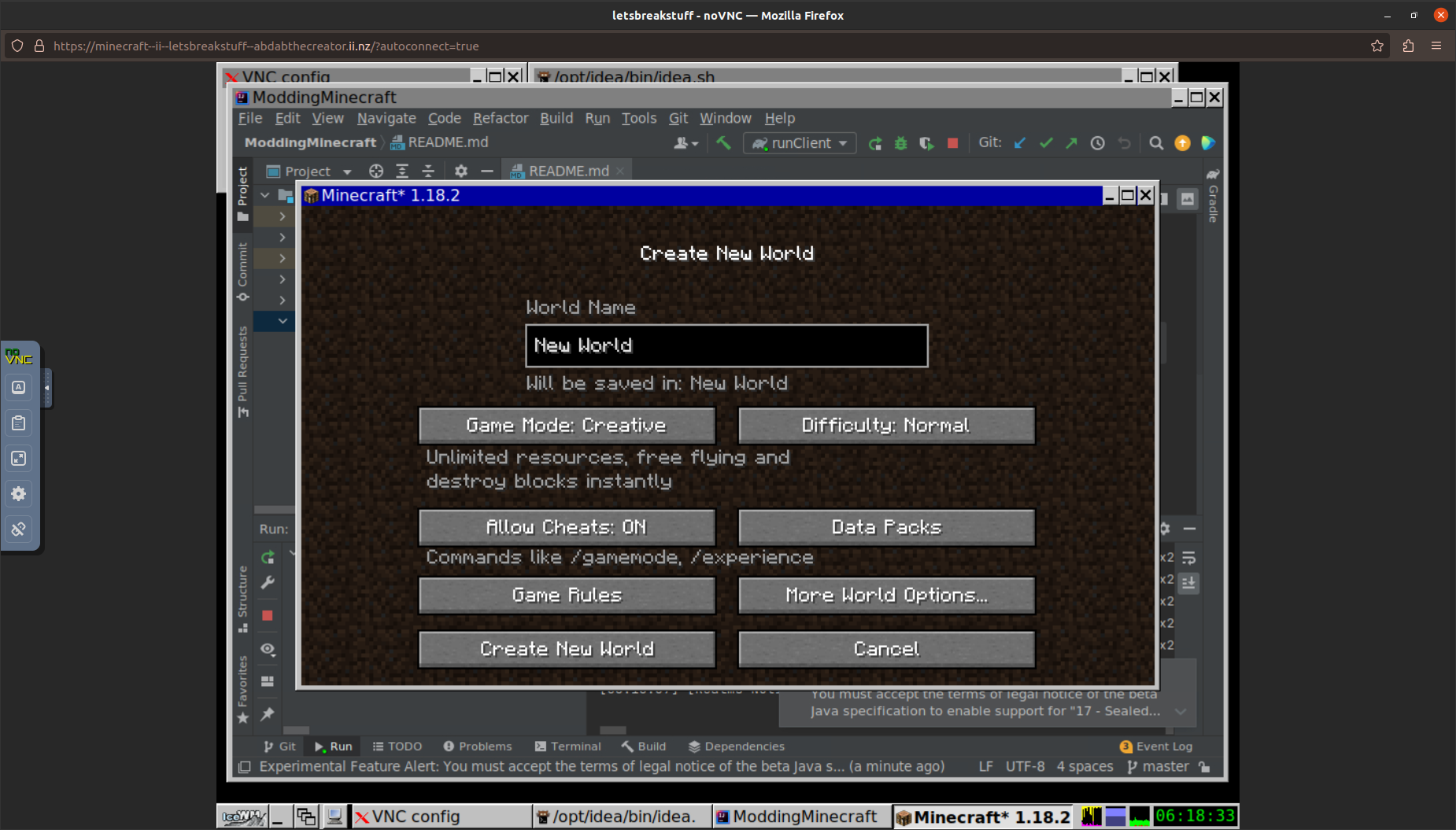This screenshot has height=830, width=1456.
Task: Open Search Everywhere magnifier icon
Action: (1156, 143)
